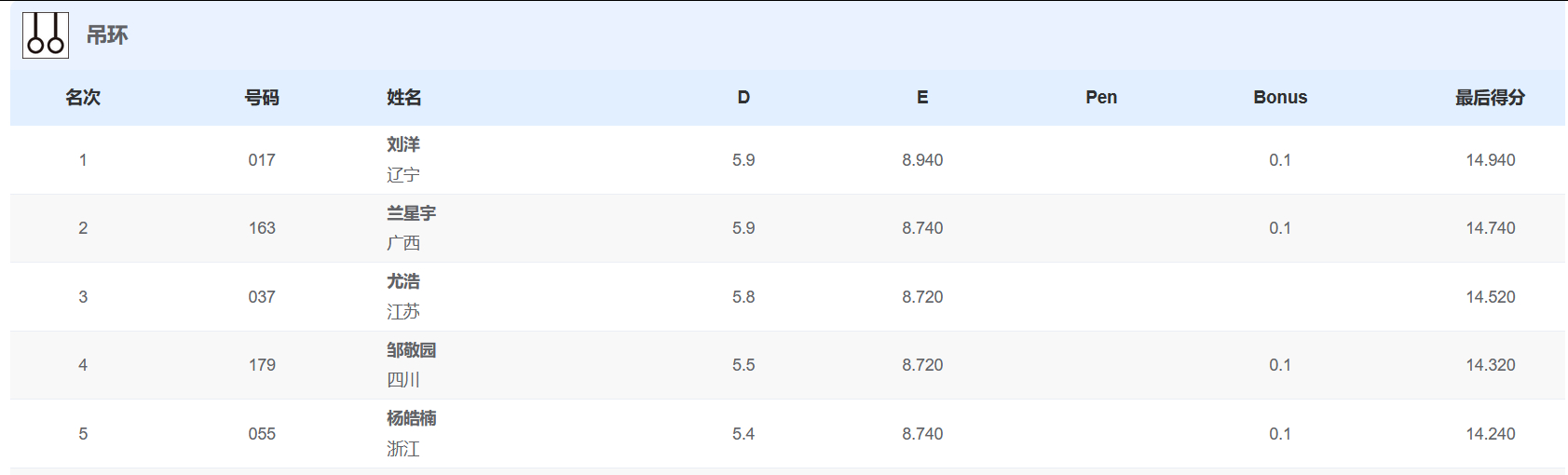
Task: Select athlete name 尤浩
Action: (x=403, y=281)
